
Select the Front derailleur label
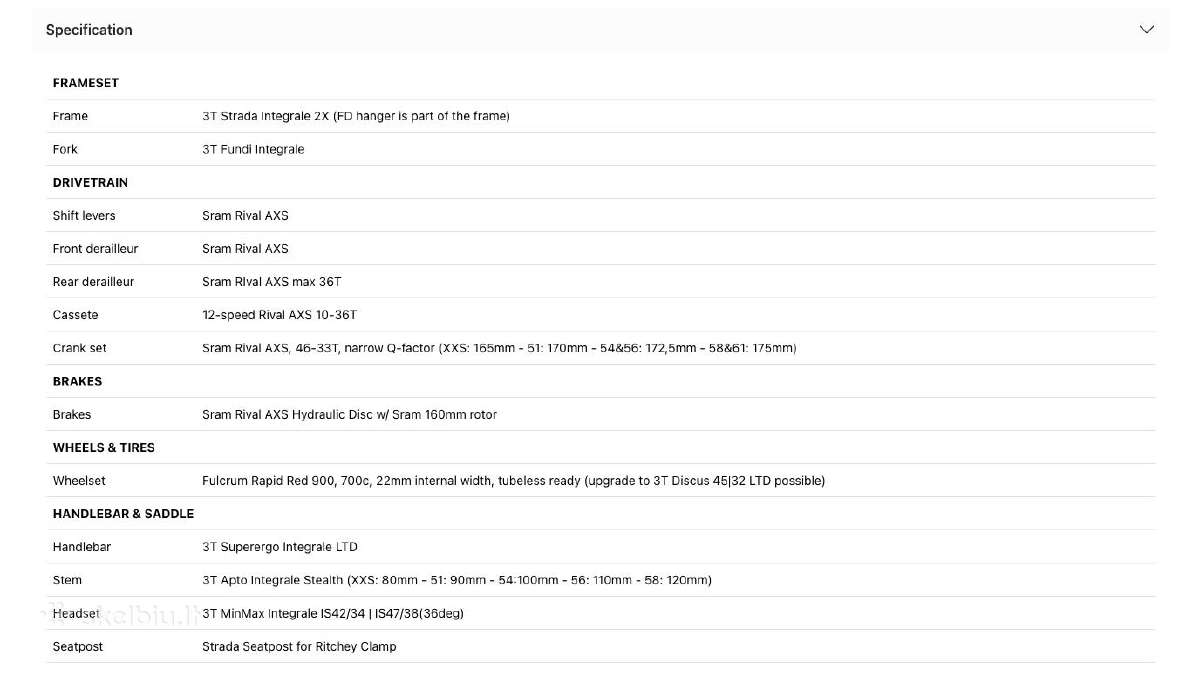95,249
